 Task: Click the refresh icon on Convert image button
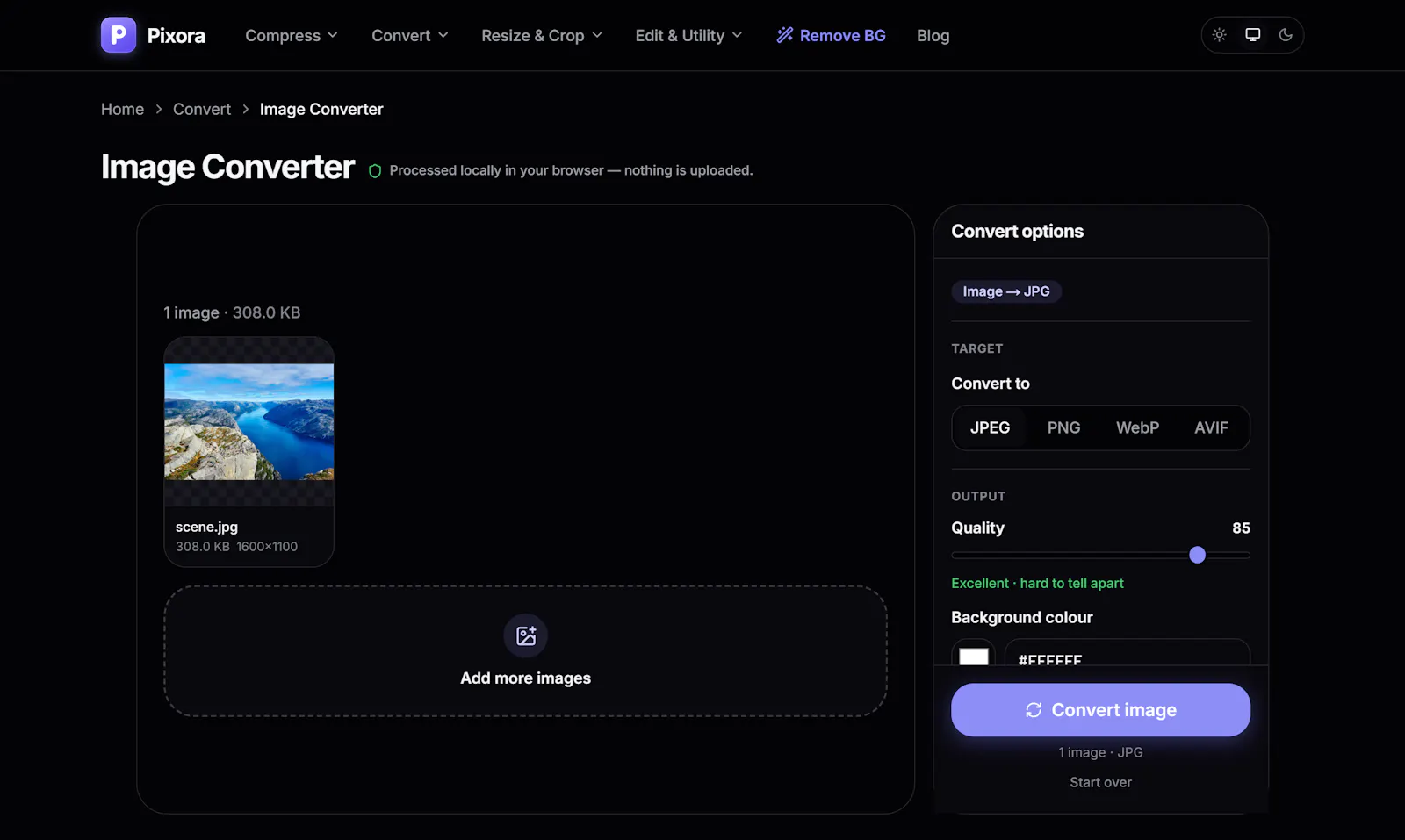(x=1034, y=710)
